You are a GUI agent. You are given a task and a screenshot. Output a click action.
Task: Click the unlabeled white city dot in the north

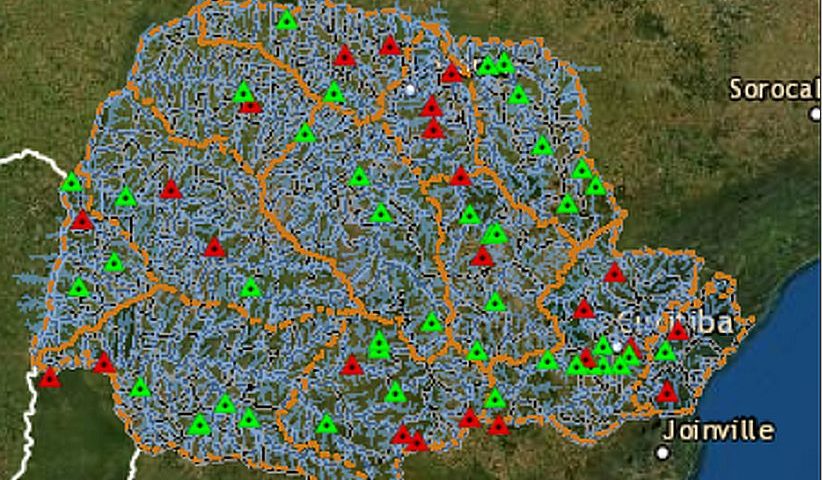pyautogui.click(x=409, y=89)
